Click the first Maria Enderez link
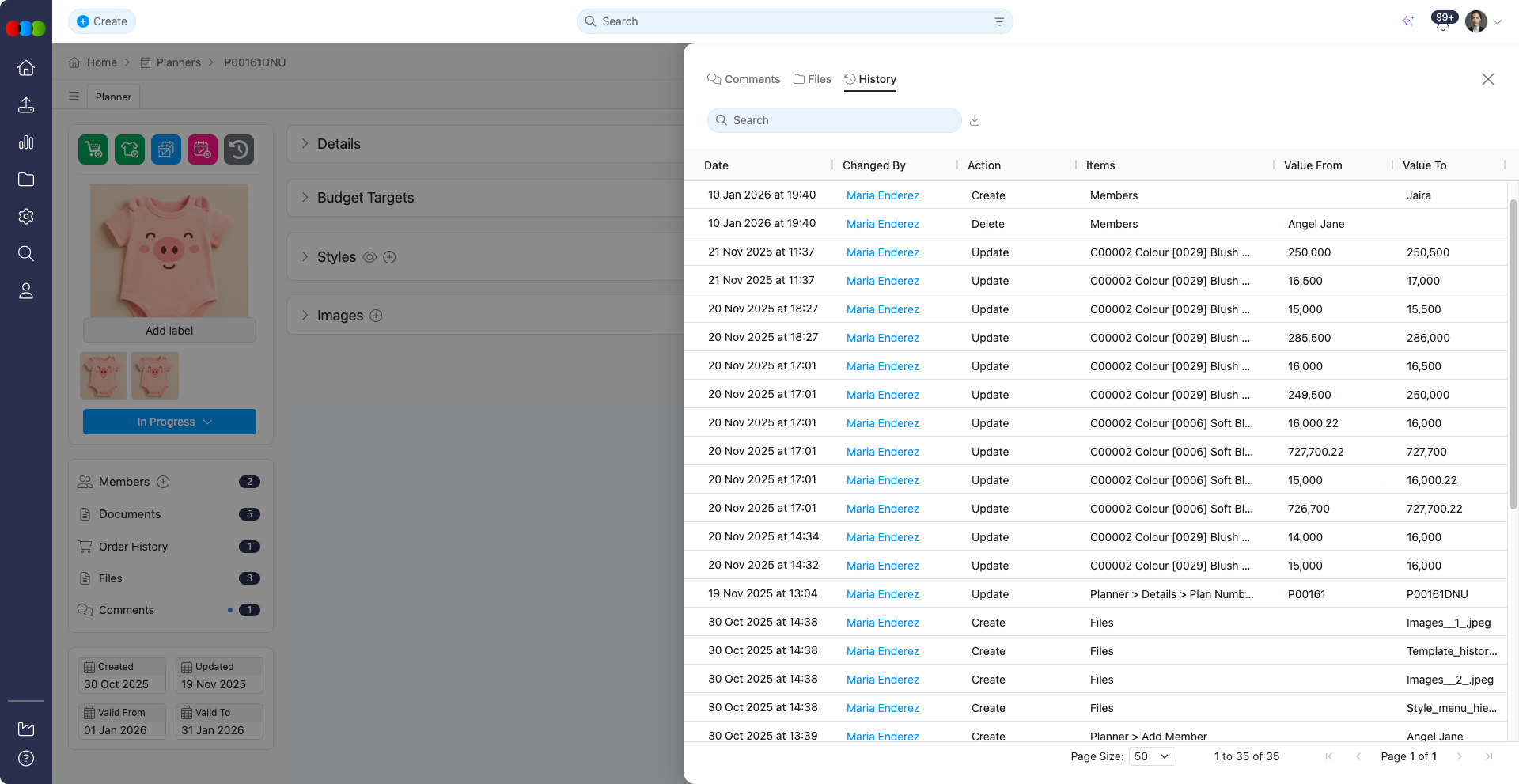Screen dimensions: 1519x784 tap(882, 195)
